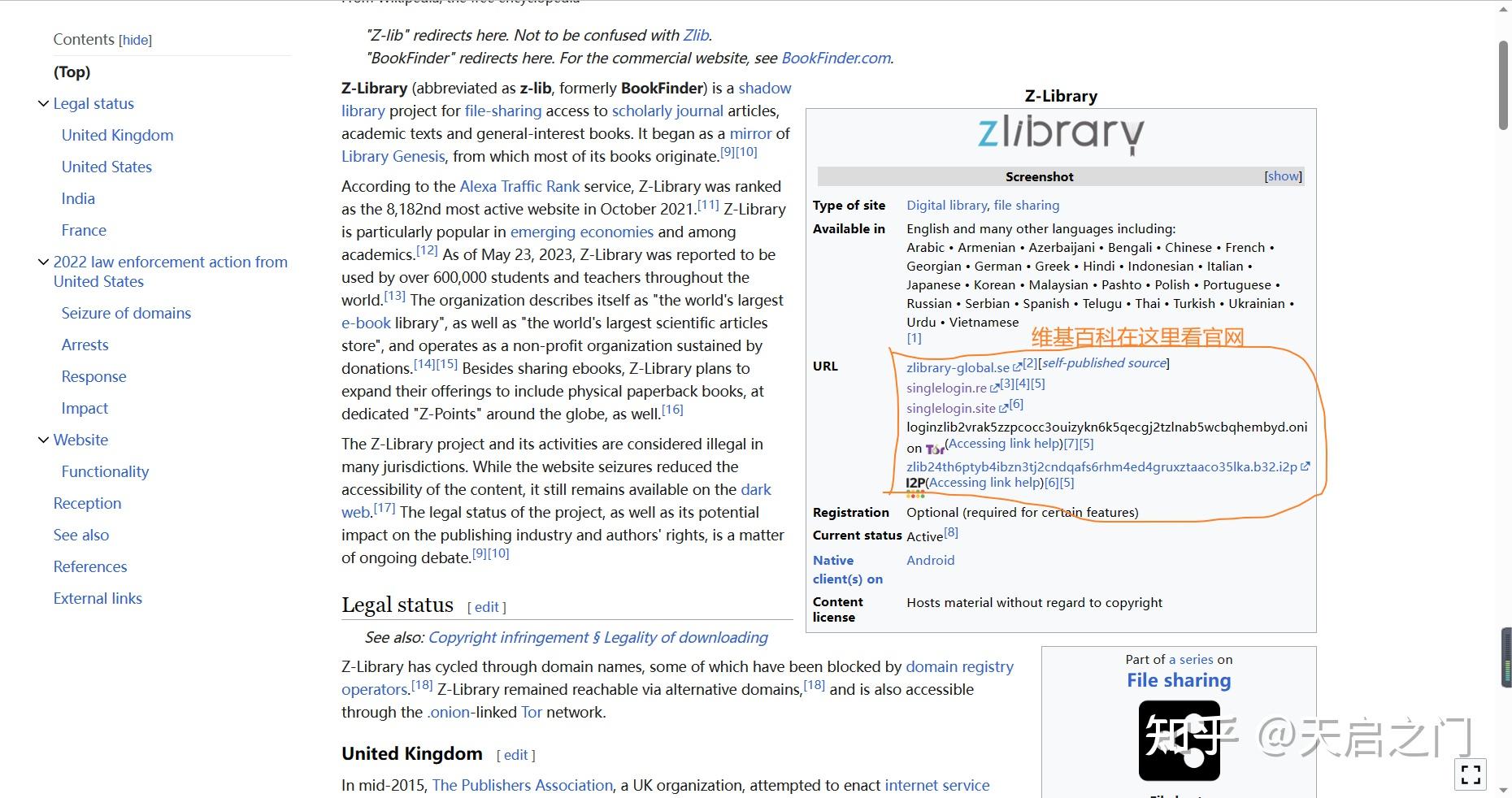This screenshot has width=1512, height=798.
Task: Jump to (Top) in contents
Action: coord(72,72)
